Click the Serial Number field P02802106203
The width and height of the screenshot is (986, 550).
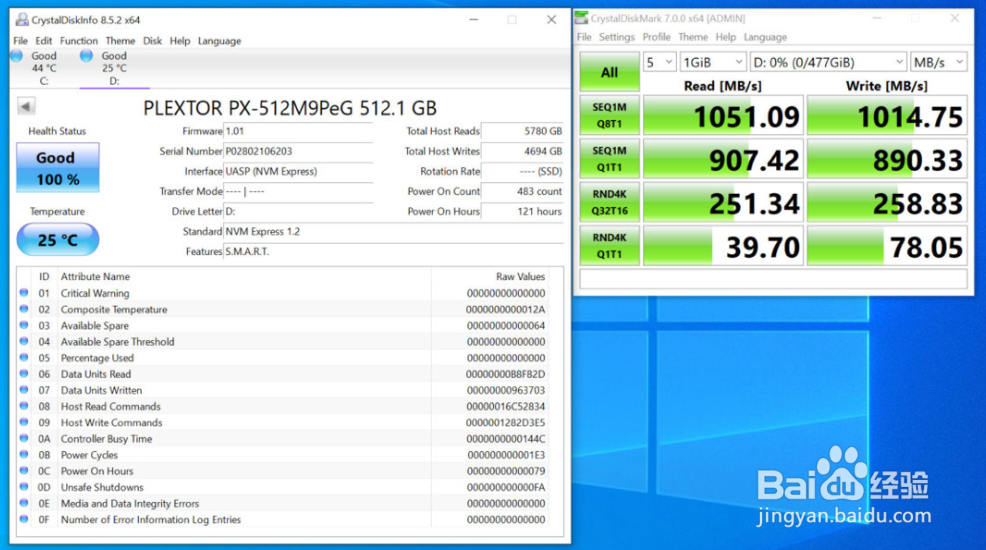(298, 151)
